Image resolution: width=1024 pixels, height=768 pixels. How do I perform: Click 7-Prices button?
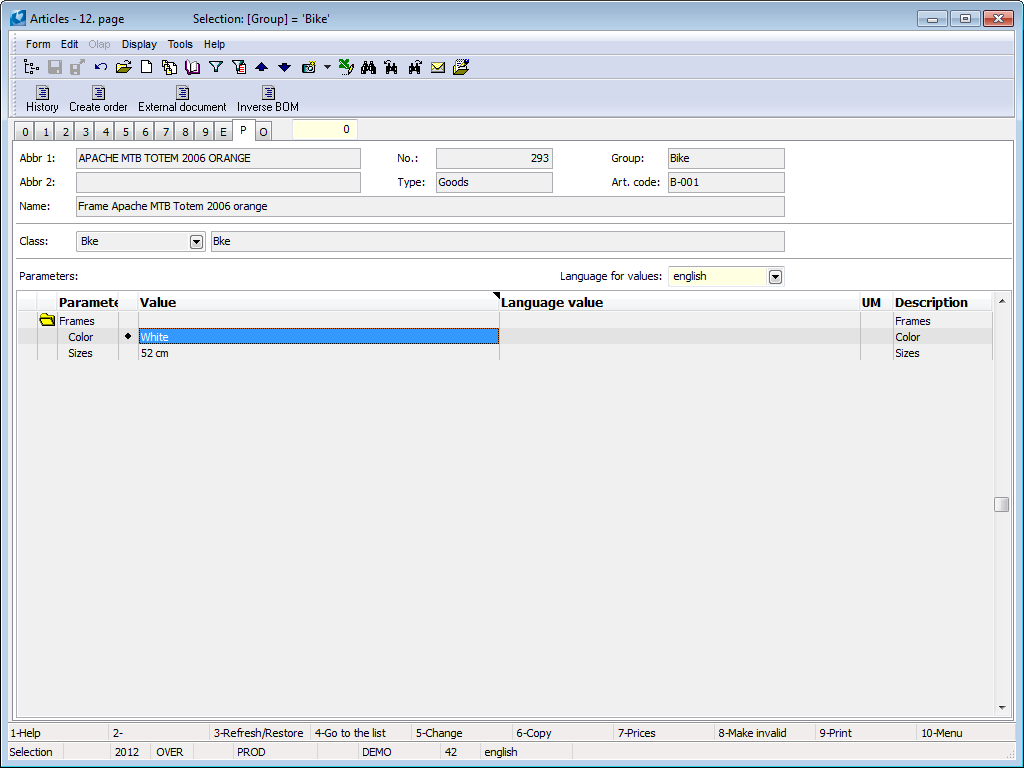[x=664, y=733]
